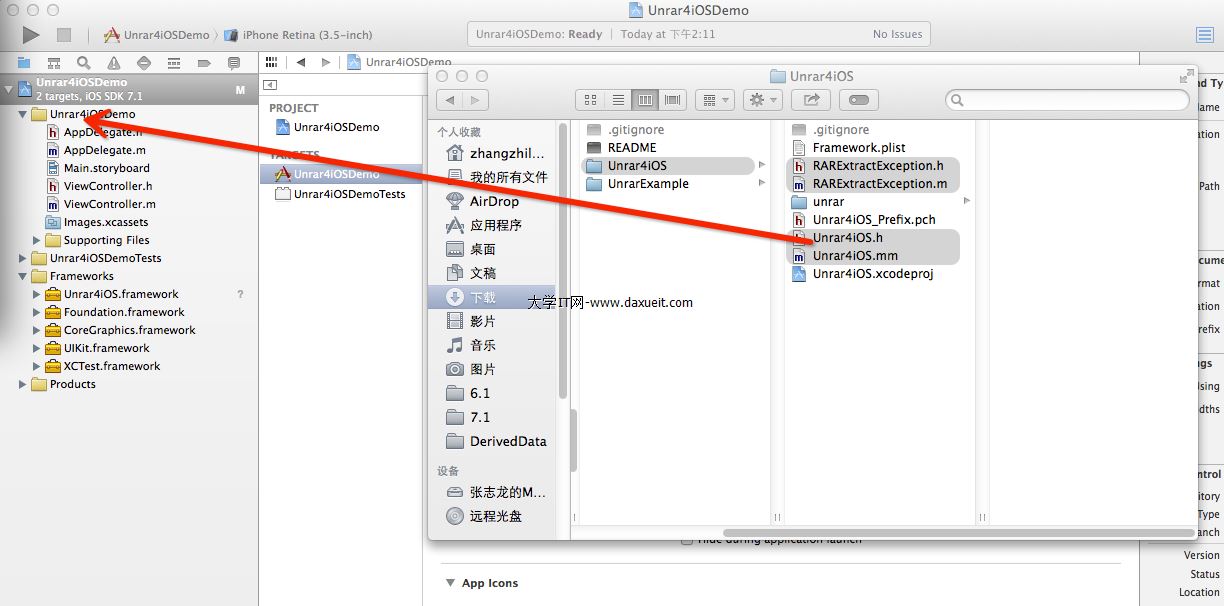The width and height of the screenshot is (1224, 606).
Task: Expand the Unrar4iOSDemoTests group
Action: coord(23,258)
